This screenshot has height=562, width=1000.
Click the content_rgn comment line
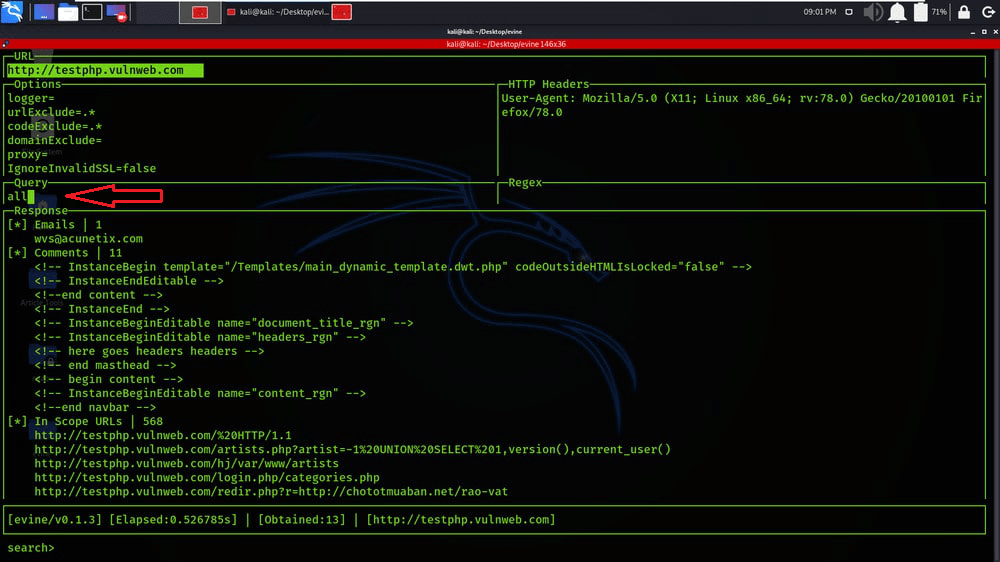(x=200, y=393)
